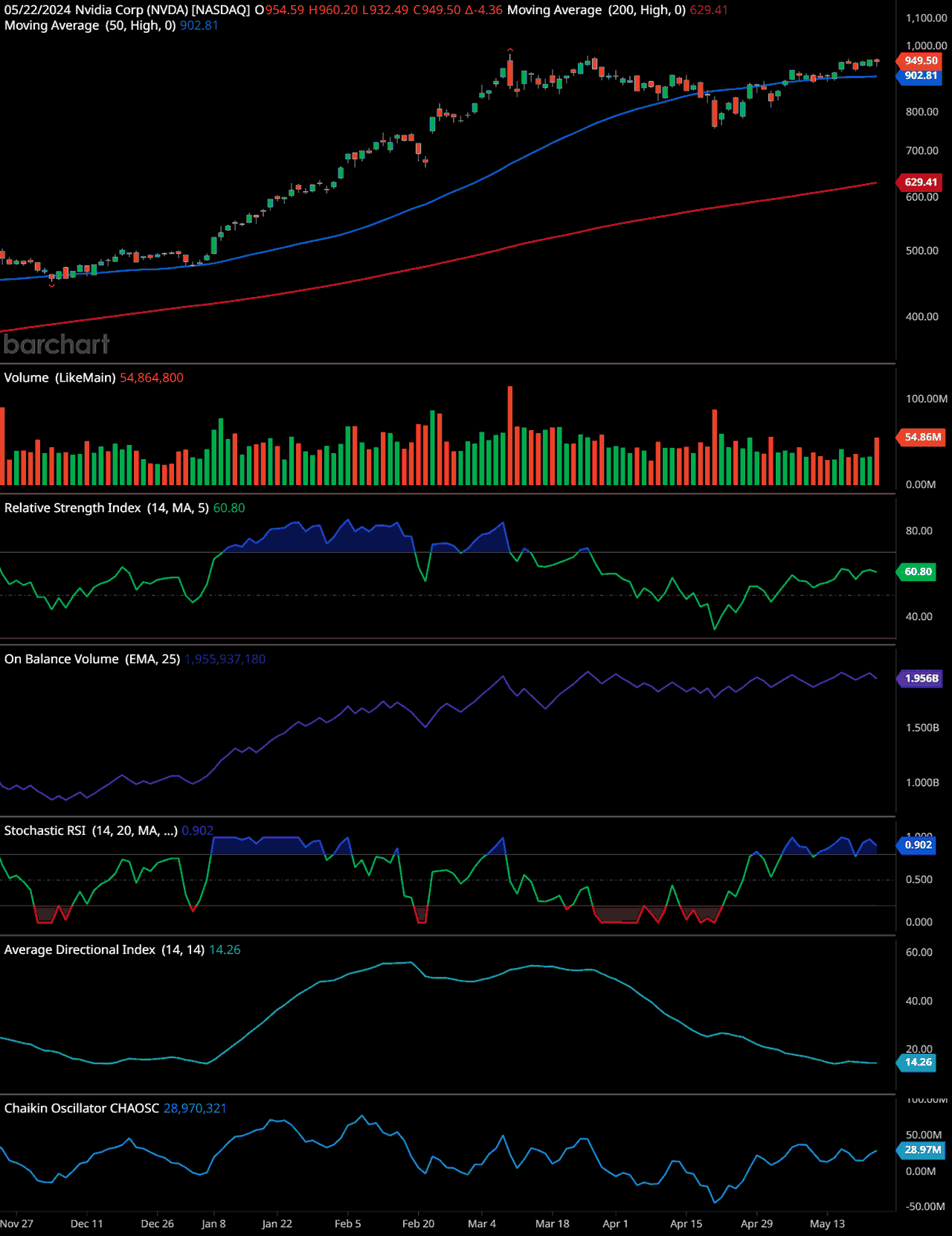This screenshot has height=1236, width=952.
Task: Click the 1.500B OBV axis label
Action: 922,728
